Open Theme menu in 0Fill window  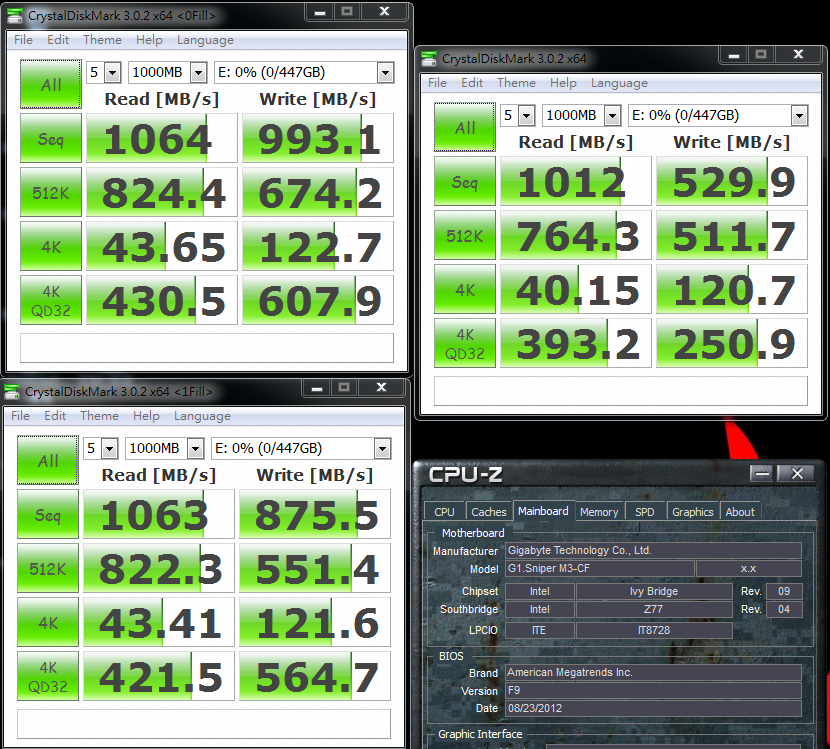(102, 40)
